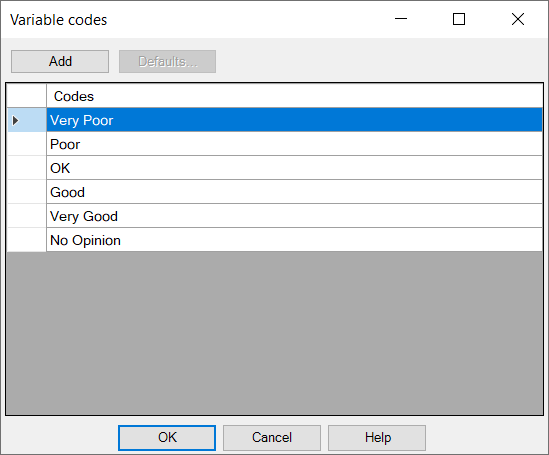The width and height of the screenshot is (549, 455).
Task: Select the Very Good code row
Action: pyautogui.click(x=294, y=216)
